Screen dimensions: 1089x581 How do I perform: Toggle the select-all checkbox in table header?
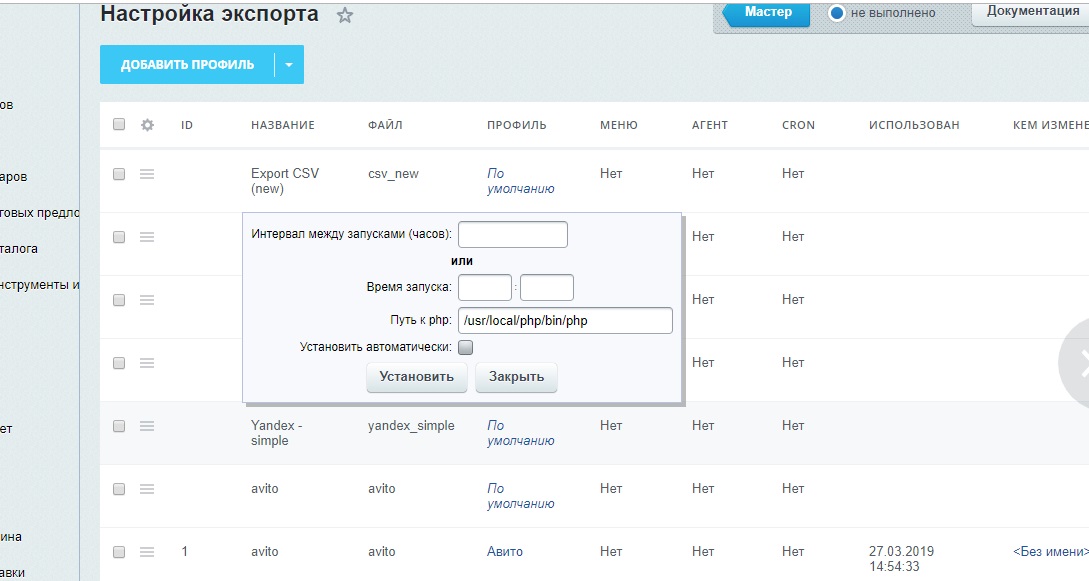pyautogui.click(x=119, y=125)
